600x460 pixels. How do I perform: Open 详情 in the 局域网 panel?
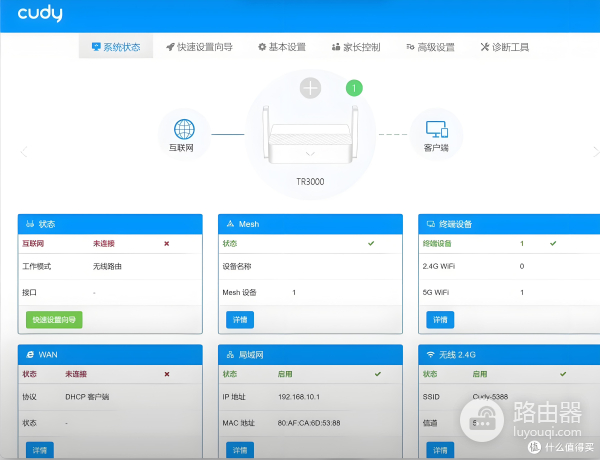[240, 449]
